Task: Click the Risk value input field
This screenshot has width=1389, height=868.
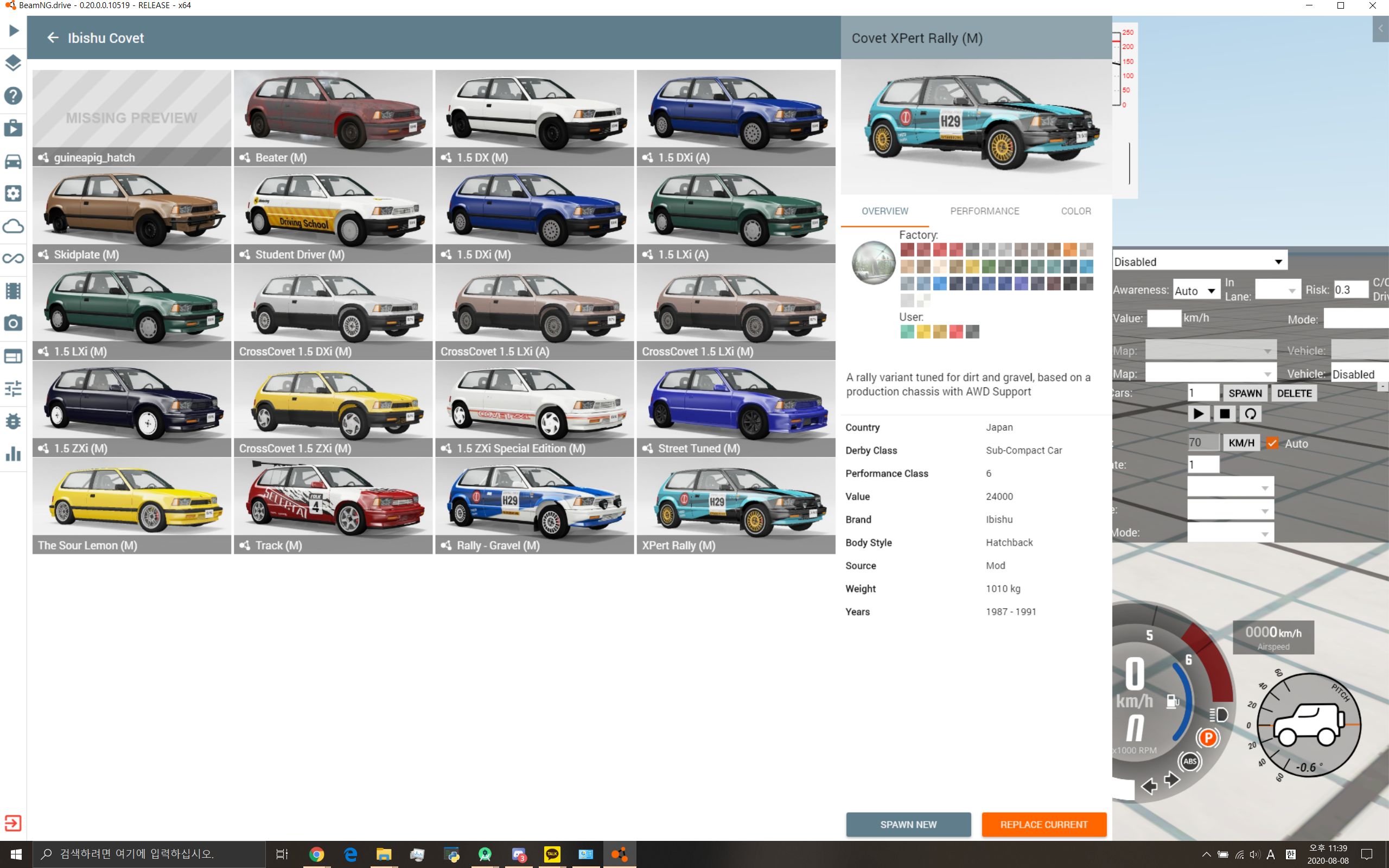Action: coord(1350,290)
